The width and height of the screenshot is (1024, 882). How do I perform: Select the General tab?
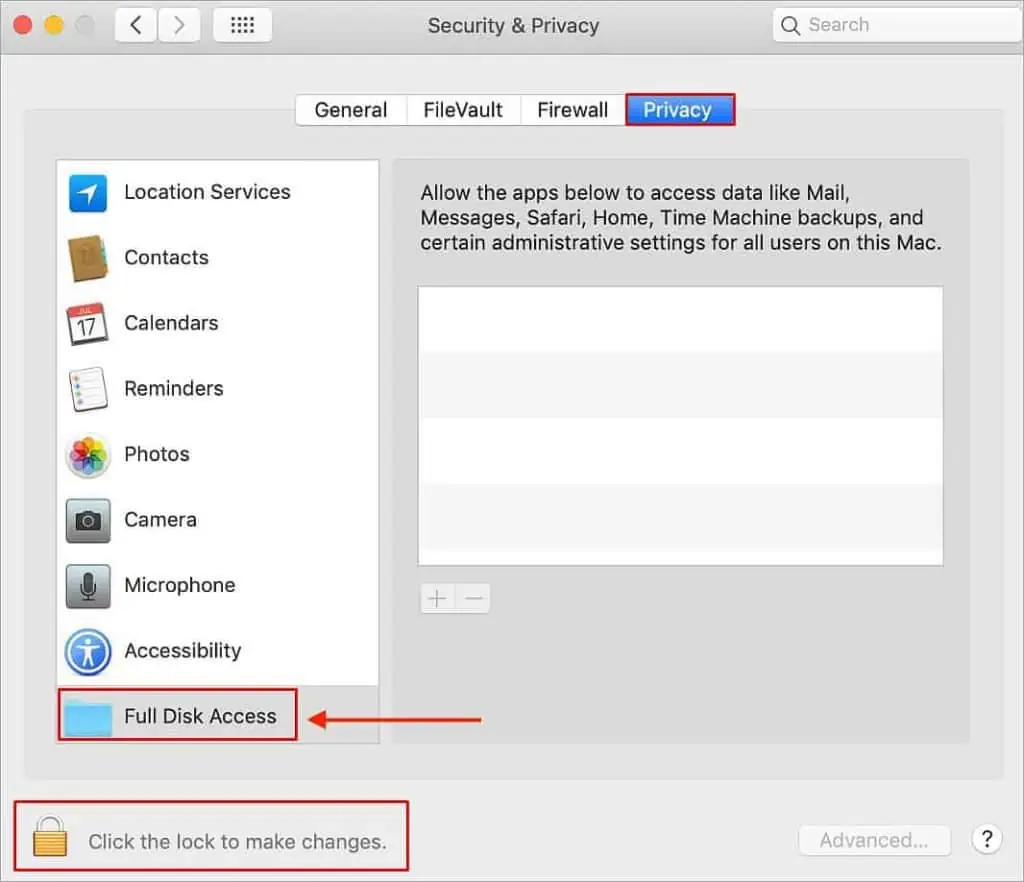pos(350,110)
